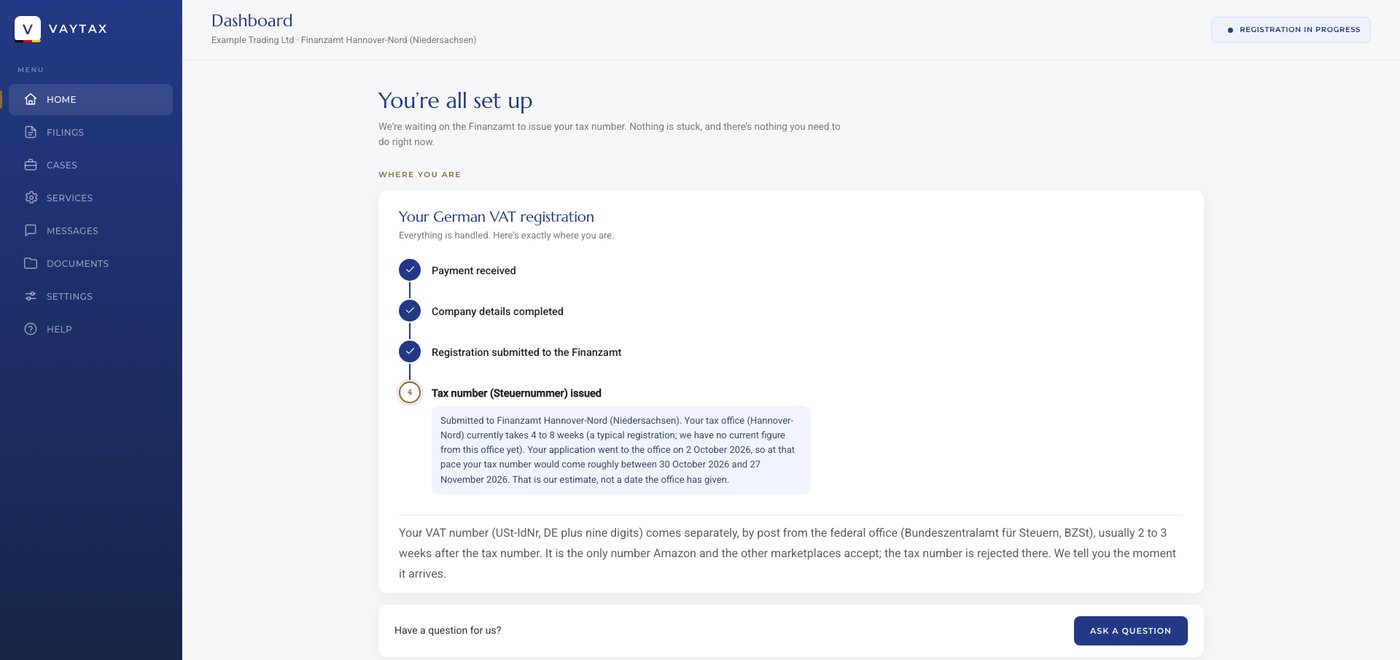Click the "Payment received" step text
This screenshot has width=1400, height=660.
pos(474,270)
